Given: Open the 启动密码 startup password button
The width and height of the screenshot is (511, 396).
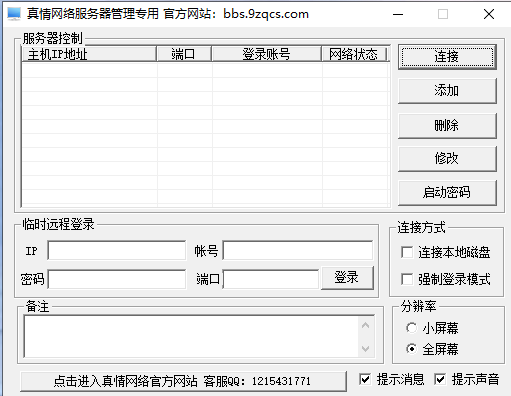Looking at the screenshot, I should (447, 193).
